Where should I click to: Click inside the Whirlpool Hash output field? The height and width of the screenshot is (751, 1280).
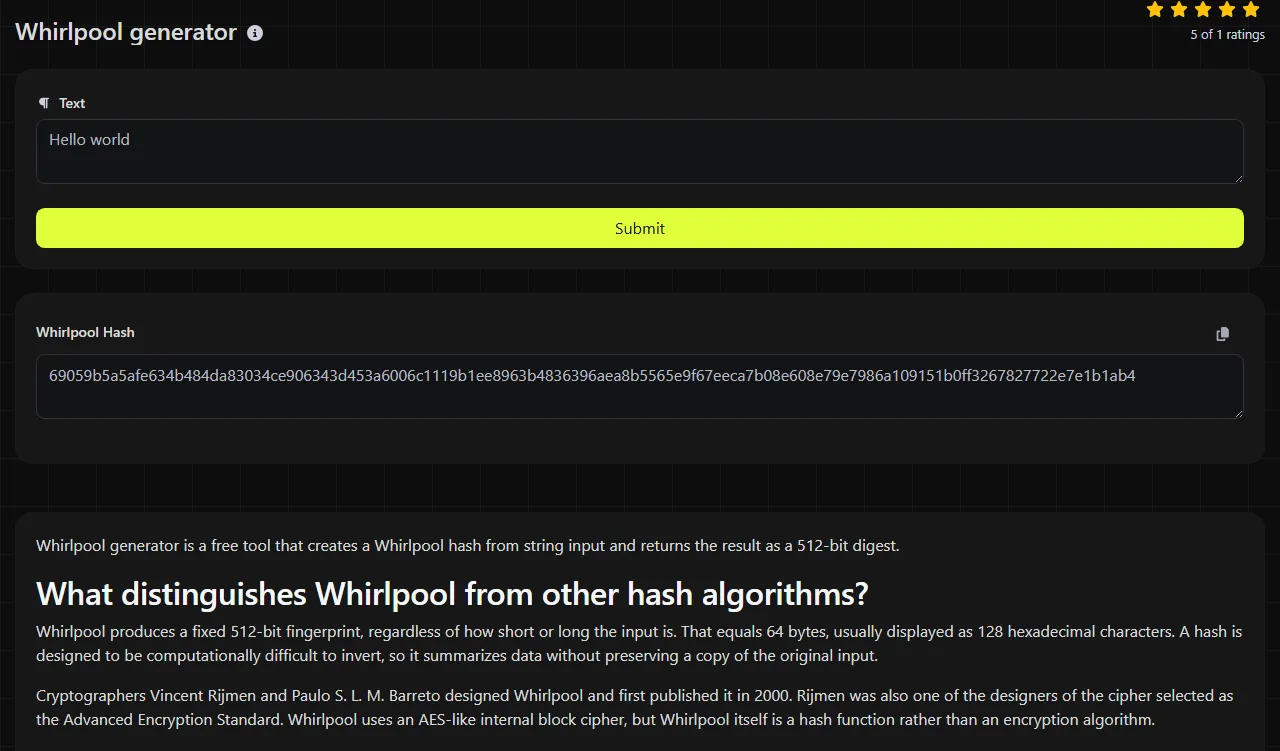pos(640,386)
